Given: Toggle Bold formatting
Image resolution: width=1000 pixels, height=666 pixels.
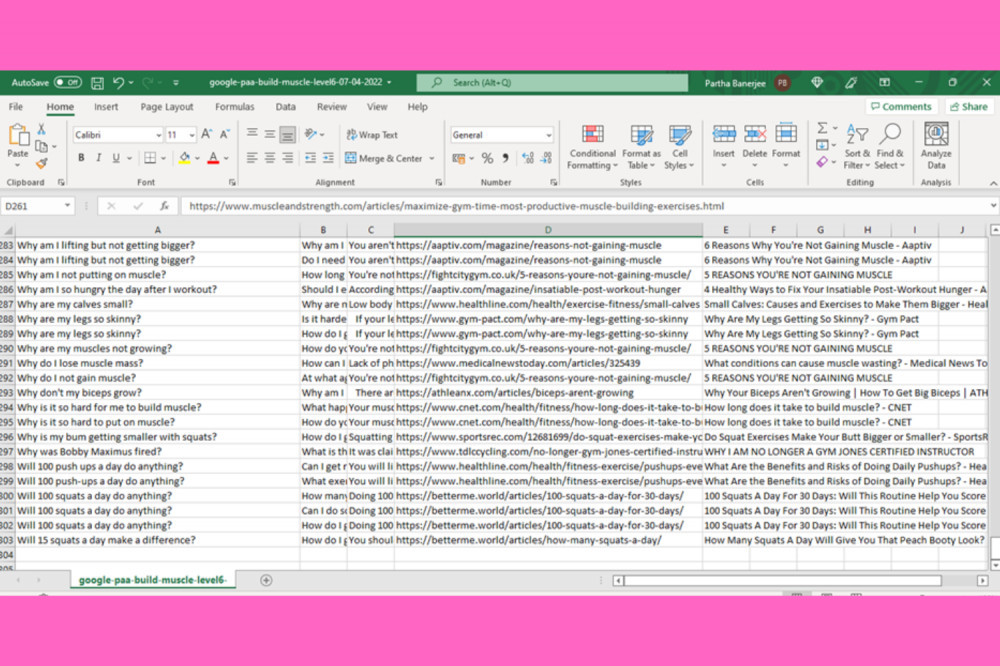Looking at the screenshot, I should tap(81, 158).
